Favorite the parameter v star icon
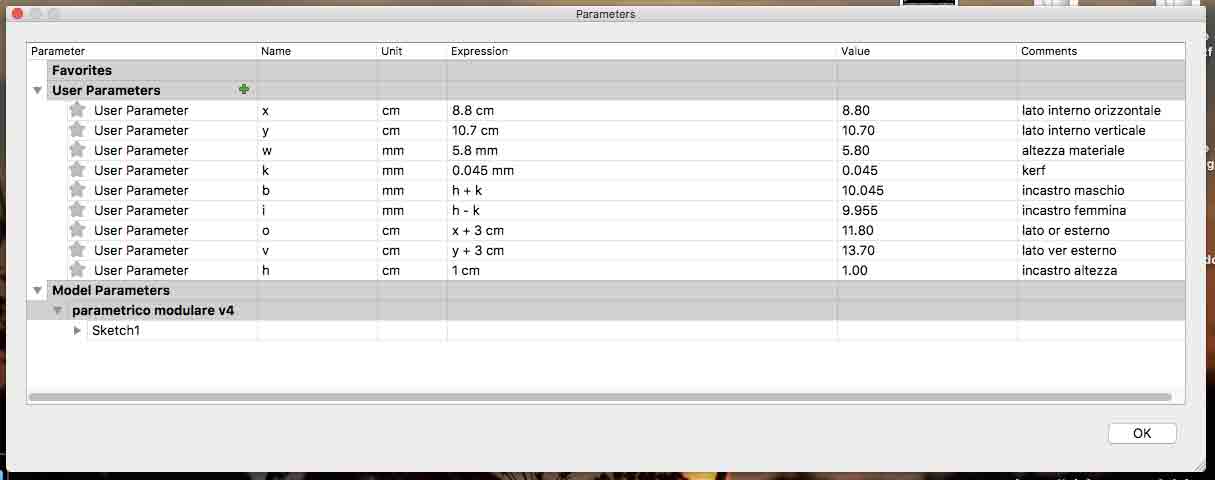The width and height of the screenshot is (1215, 480). click(77, 250)
